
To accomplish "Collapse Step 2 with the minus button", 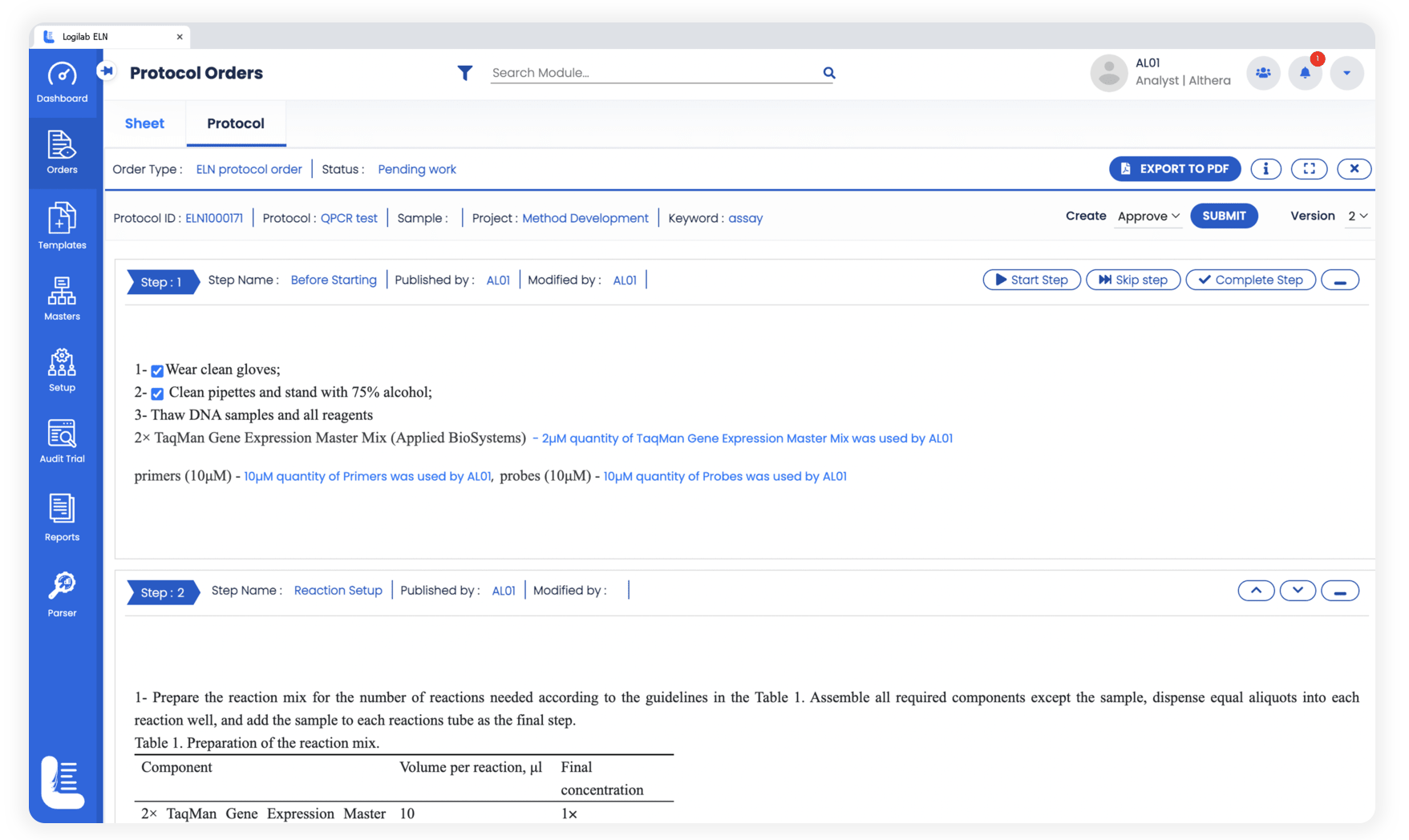I will point(1339,592).
